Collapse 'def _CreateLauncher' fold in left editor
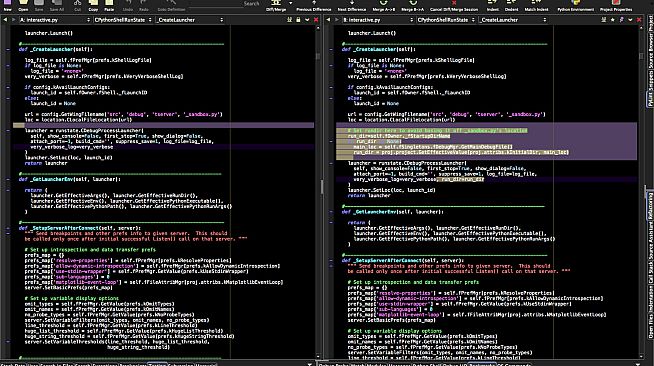The width and height of the screenshot is (654, 366). tap(8, 49)
